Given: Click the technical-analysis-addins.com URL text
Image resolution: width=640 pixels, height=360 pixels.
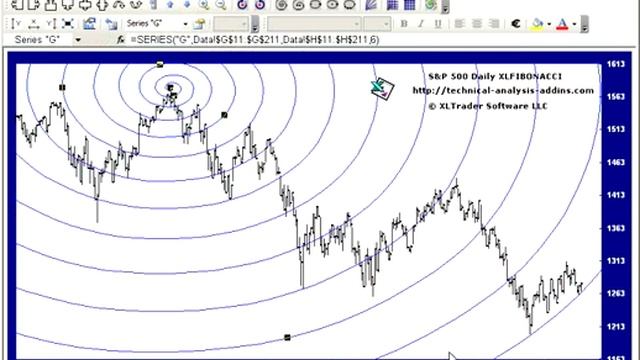Looking at the screenshot, I should [x=503, y=91].
